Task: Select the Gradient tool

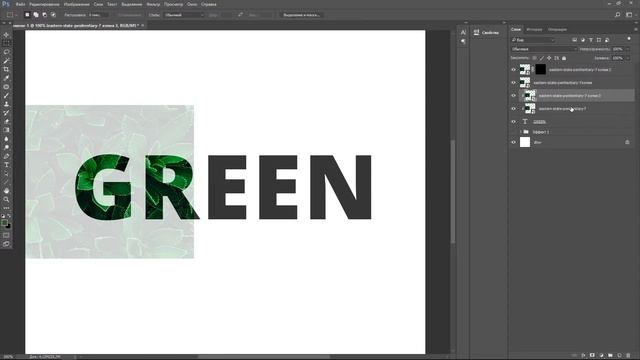Action: [x=6, y=130]
